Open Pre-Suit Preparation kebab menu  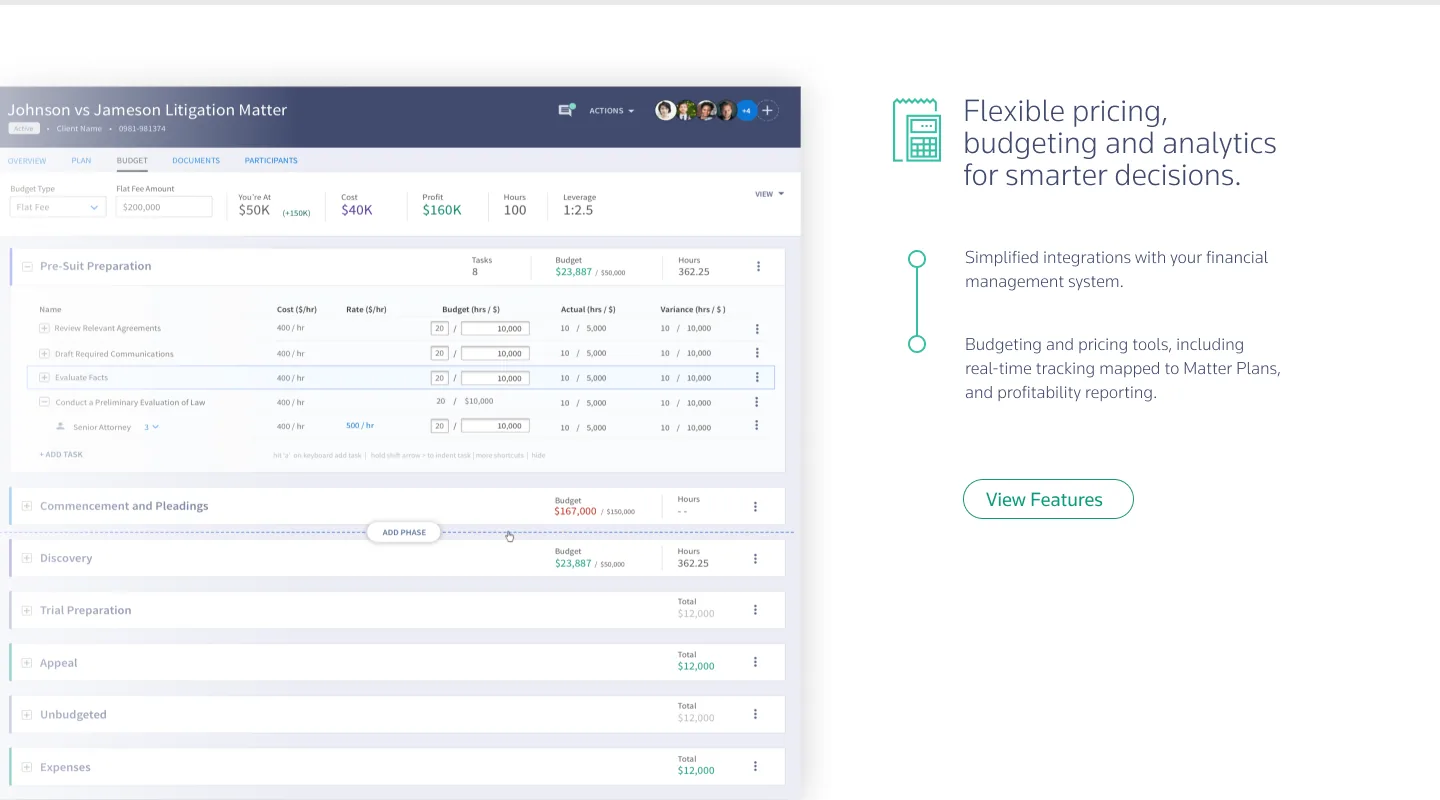pyautogui.click(x=758, y=266)
